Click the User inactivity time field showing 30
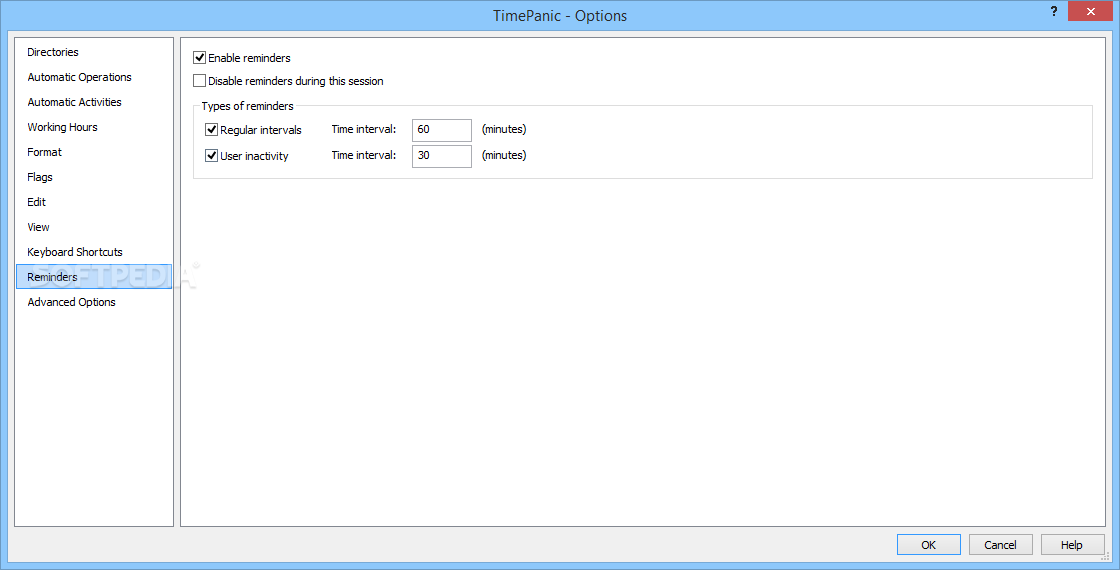The width and height of the screenshot is (1120, 570). 441,156
